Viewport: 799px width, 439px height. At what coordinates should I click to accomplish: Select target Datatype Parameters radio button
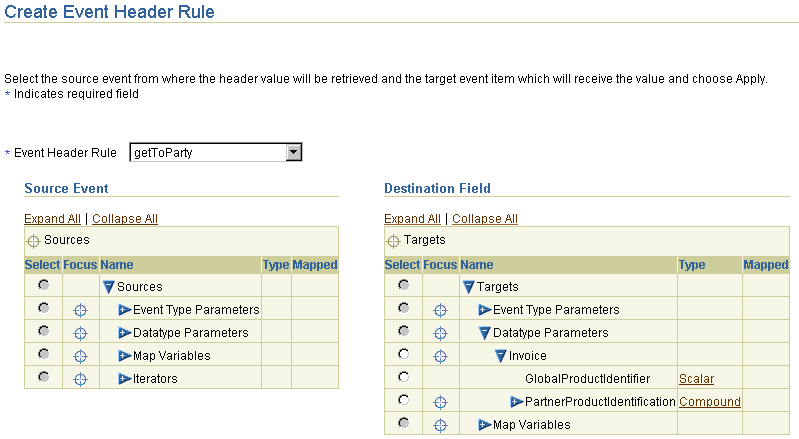404,331
